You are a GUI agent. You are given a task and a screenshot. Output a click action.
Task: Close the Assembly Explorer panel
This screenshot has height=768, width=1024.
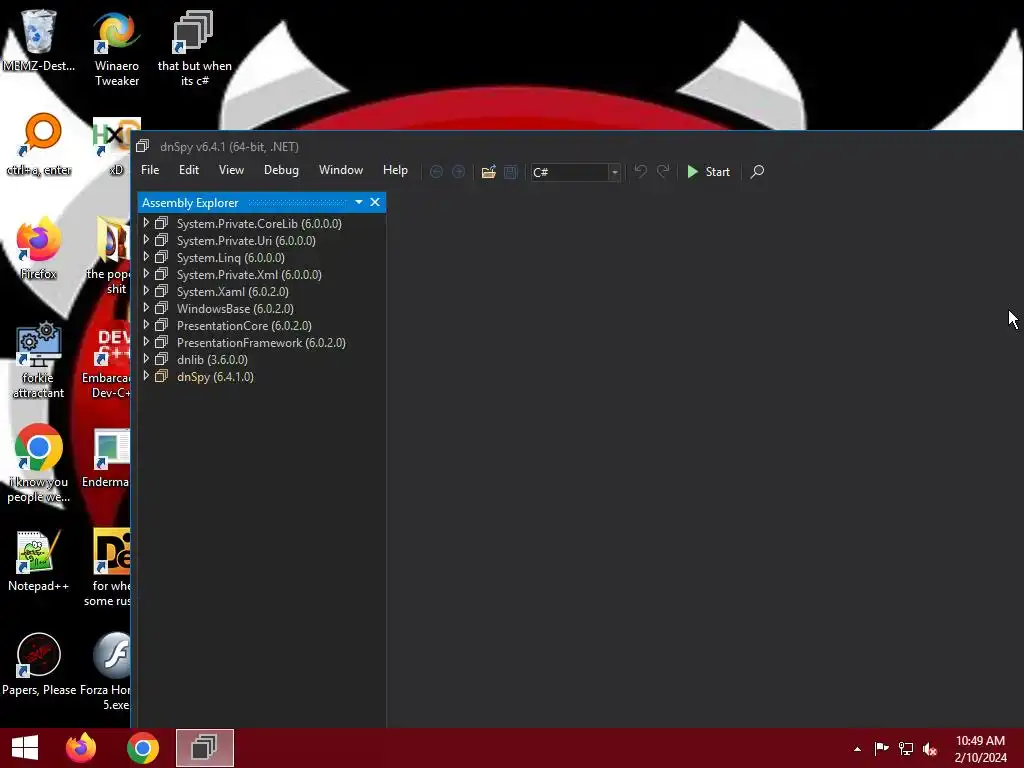pos(375,202)
